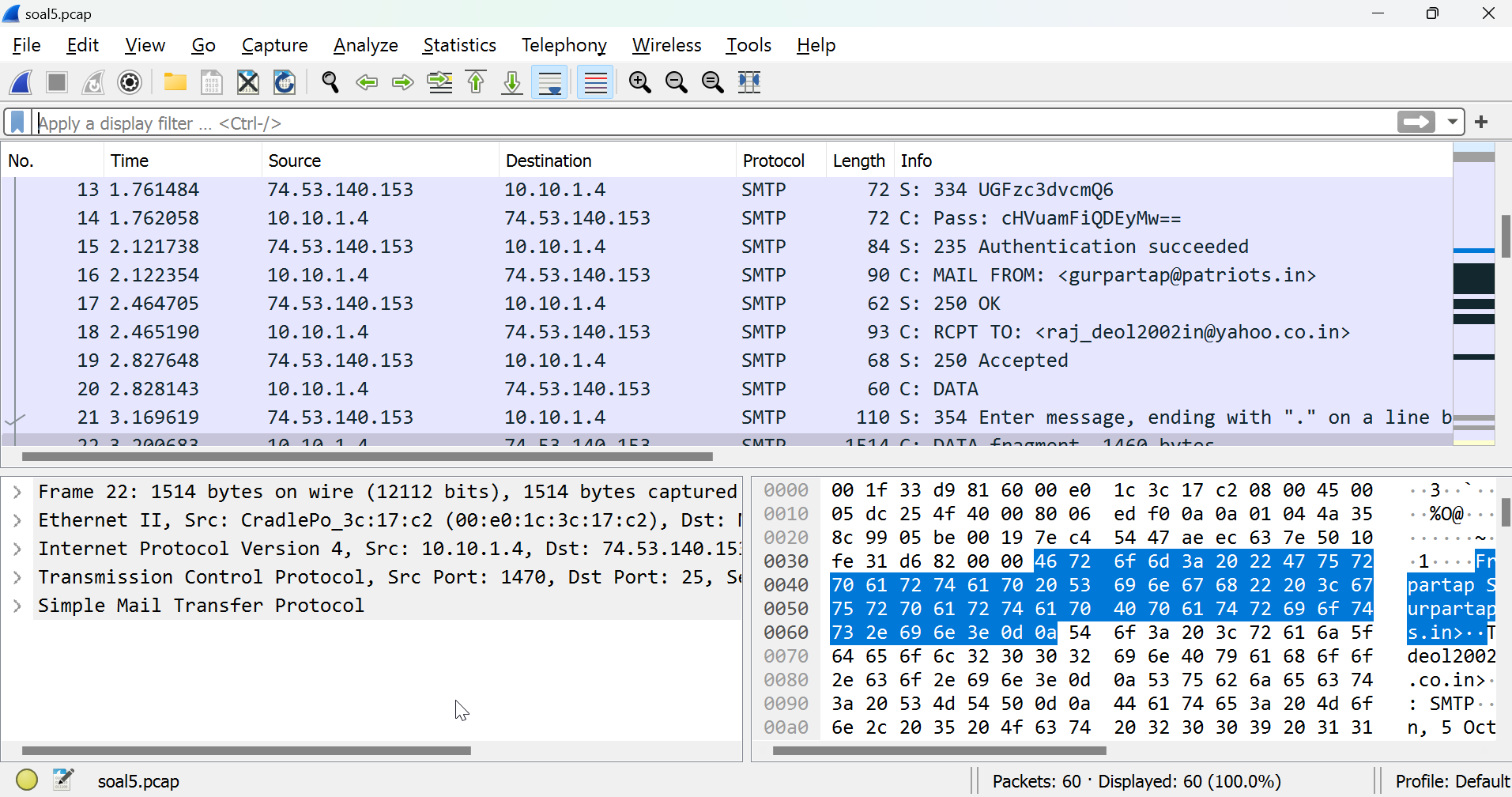Click the go to last packet icon

point(511,82)
